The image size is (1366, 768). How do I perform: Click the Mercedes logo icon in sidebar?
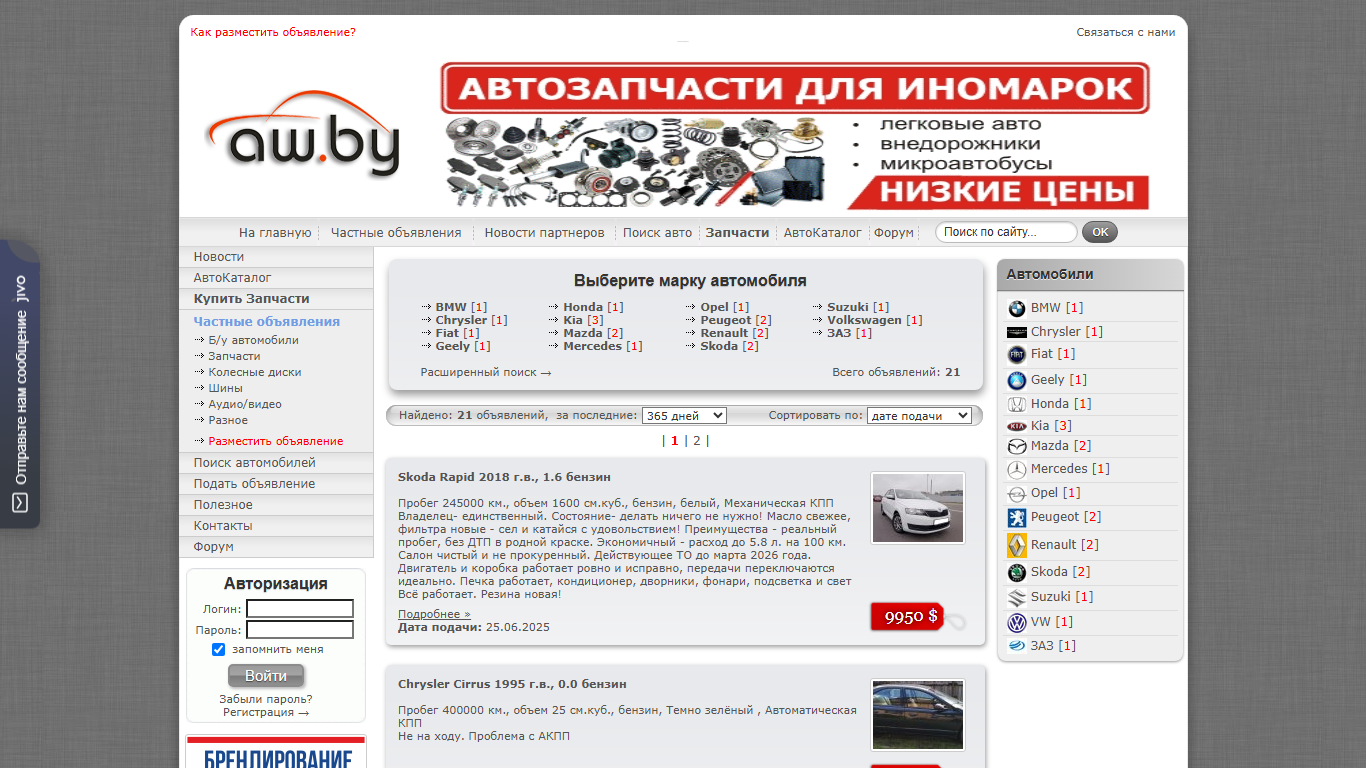[x=1016, y=469]
